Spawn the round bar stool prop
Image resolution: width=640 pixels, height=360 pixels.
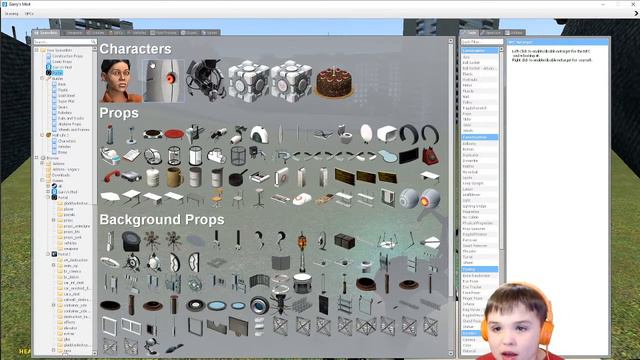click(259, 198)
